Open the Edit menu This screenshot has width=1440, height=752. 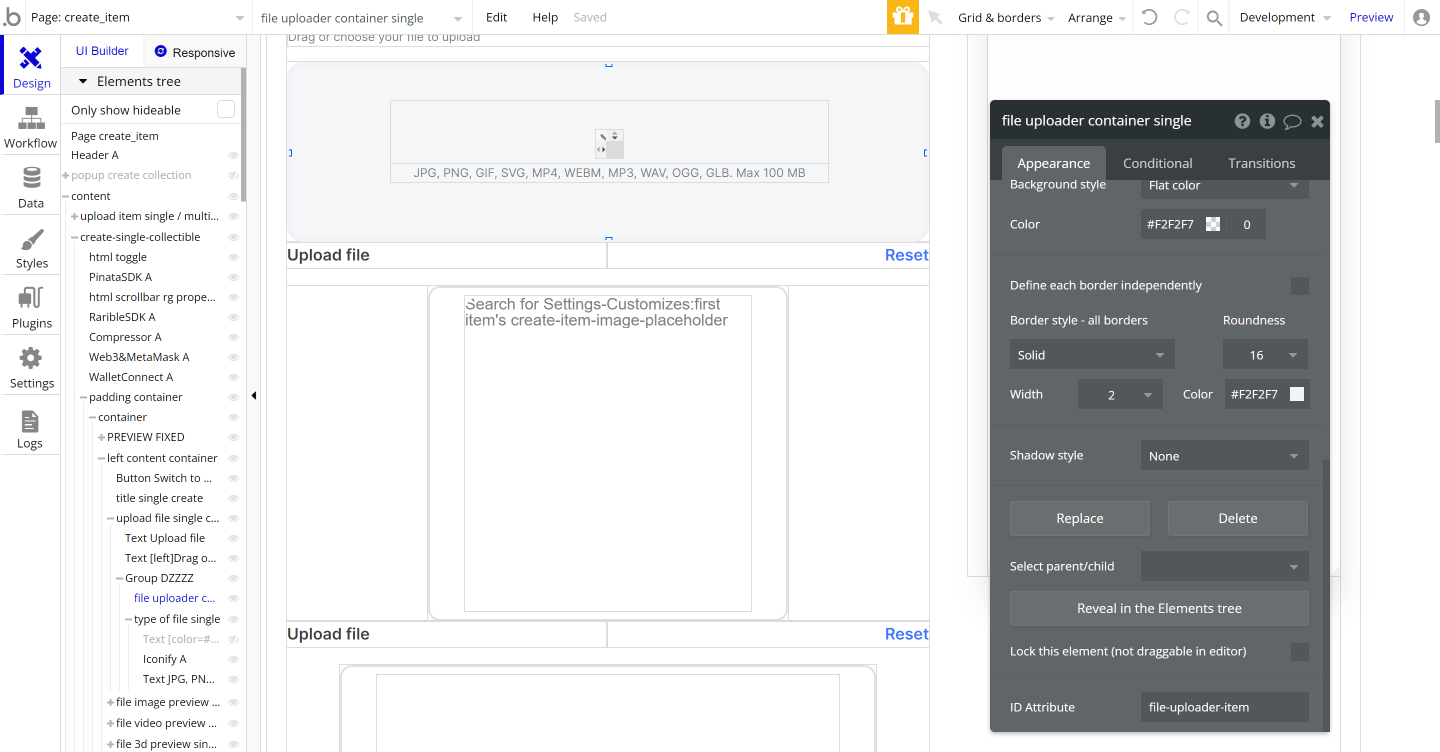point(496,17)
